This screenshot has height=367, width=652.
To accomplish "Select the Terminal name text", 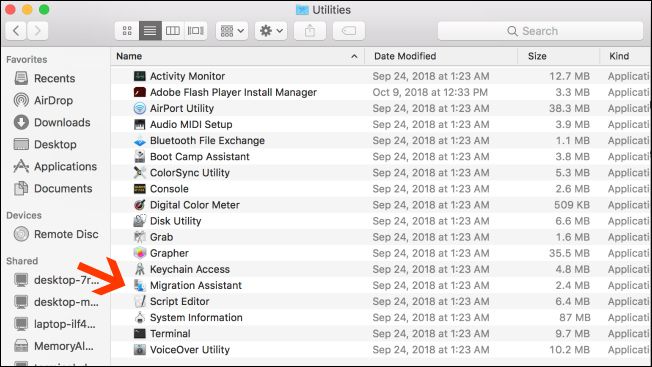I will click(x=170, y=334).
